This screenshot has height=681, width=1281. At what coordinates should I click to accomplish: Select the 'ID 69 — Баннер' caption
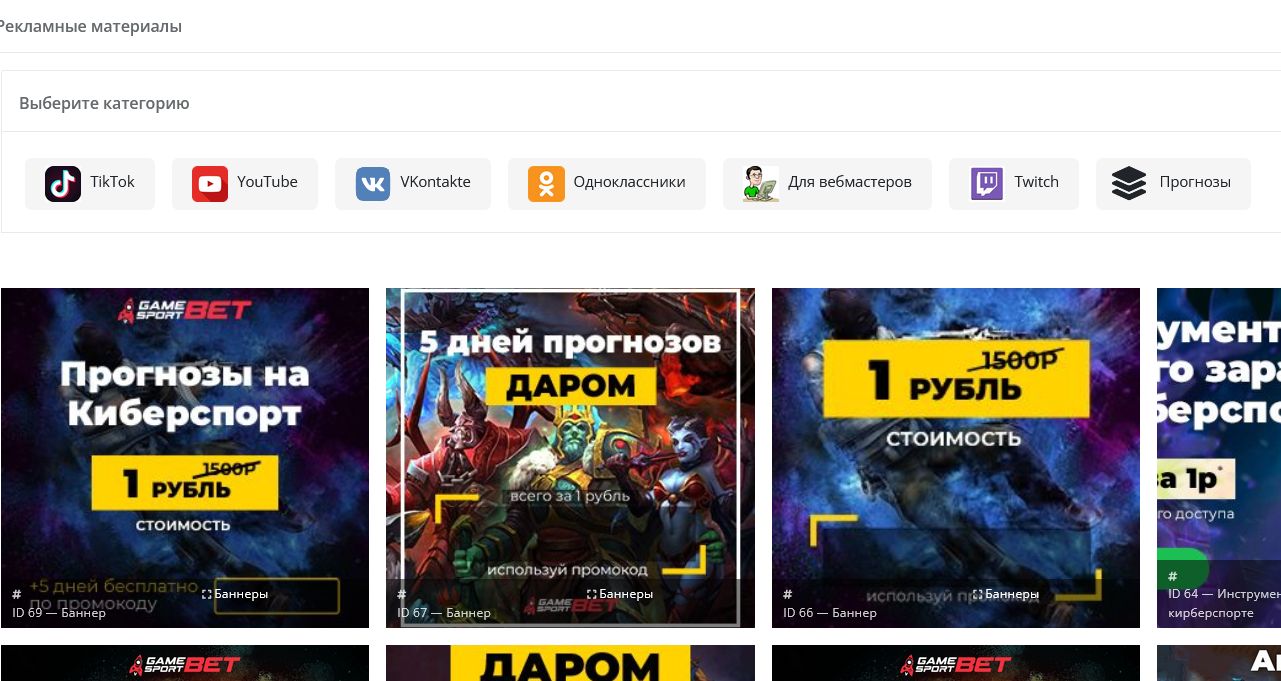[59, 613]
